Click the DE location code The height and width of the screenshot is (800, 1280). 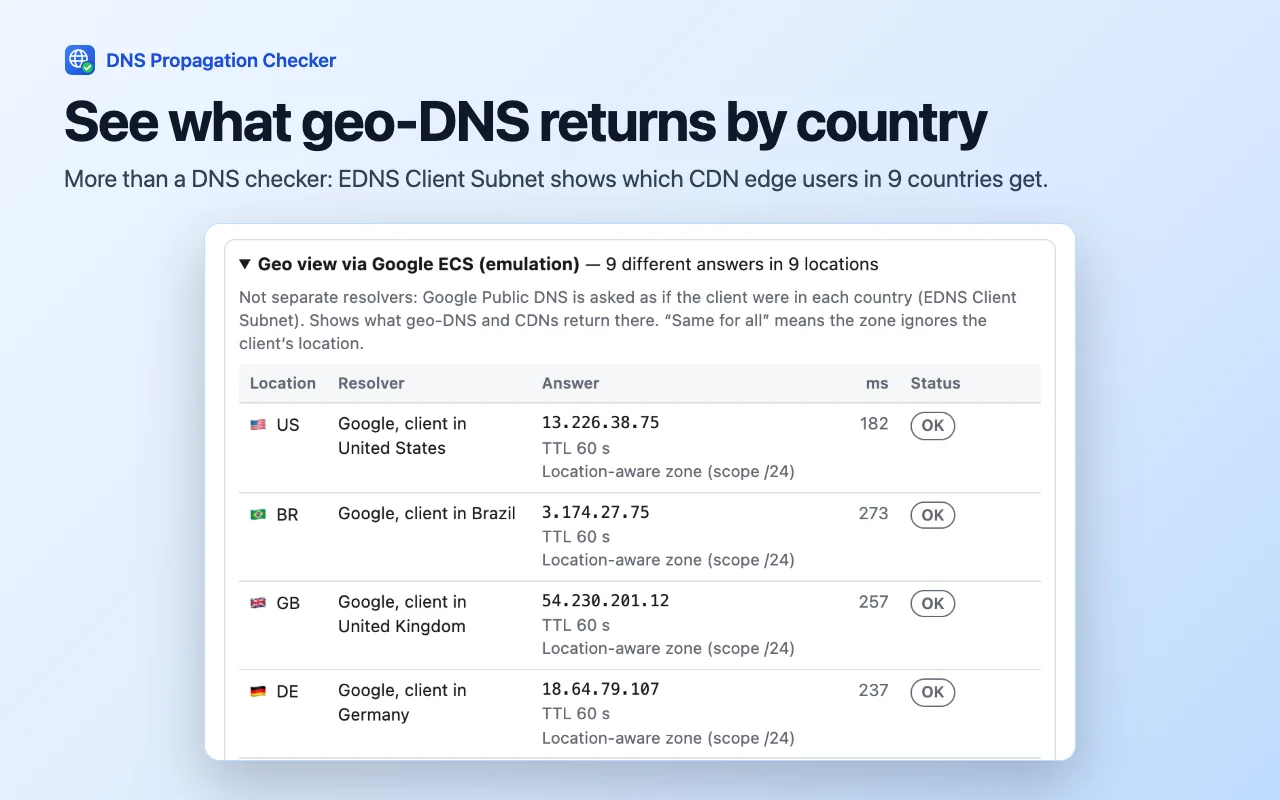(287, 691)
